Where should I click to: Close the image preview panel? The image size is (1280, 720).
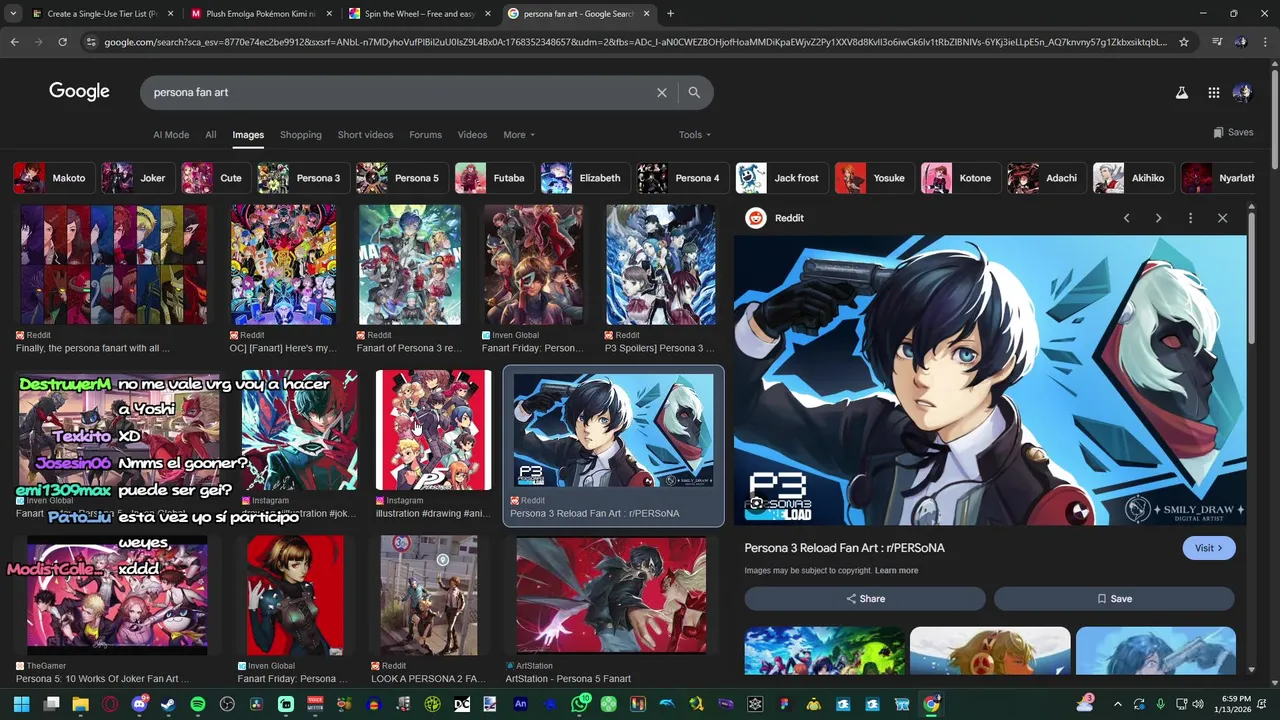coord(1222,218)
